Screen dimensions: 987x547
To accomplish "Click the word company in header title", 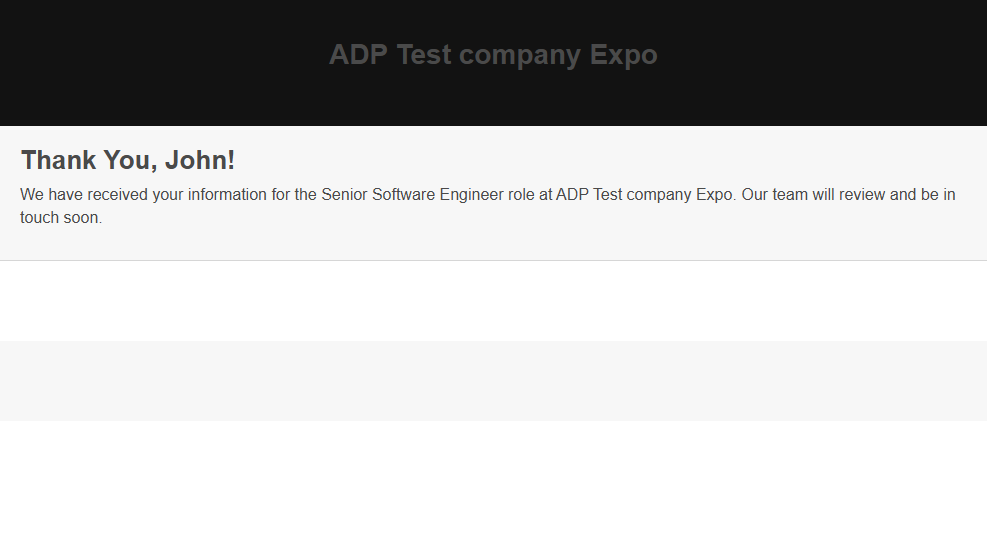I will tap(520, 55).
